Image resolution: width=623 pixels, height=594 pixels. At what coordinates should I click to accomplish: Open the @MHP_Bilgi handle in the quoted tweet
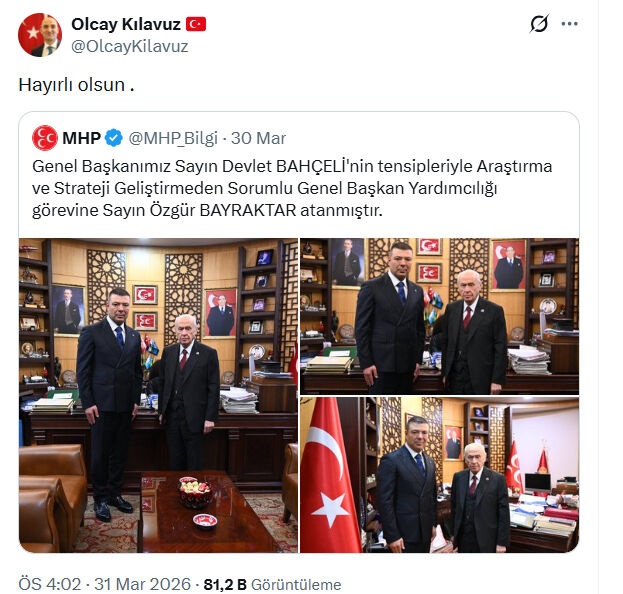(173, 138)
